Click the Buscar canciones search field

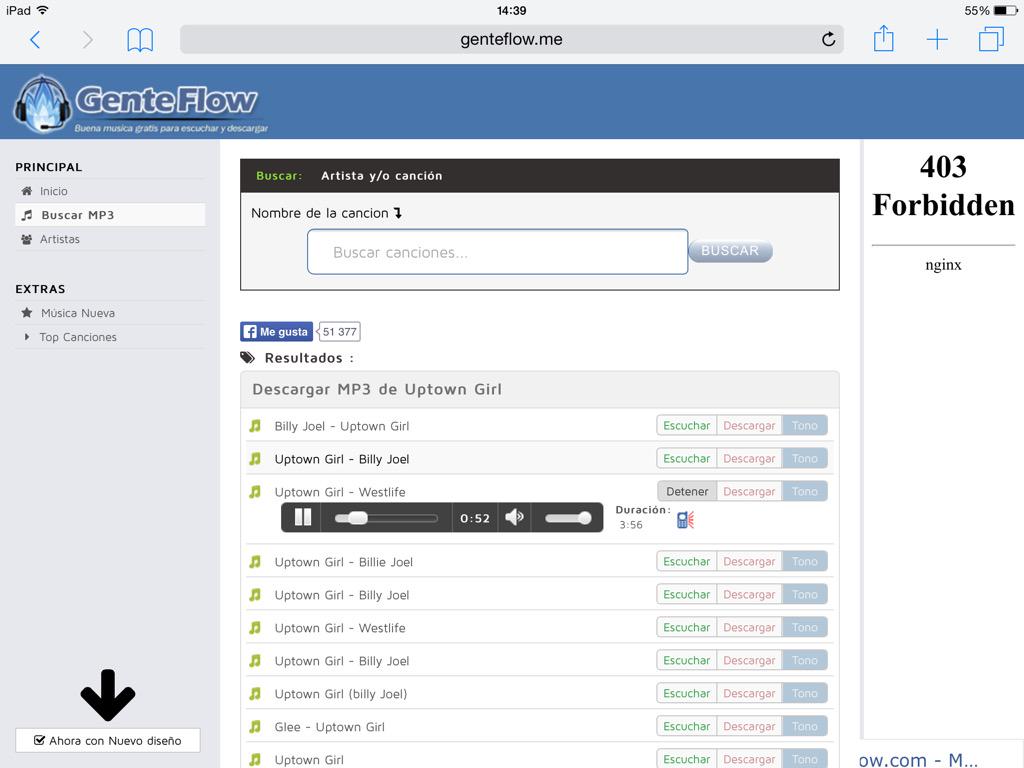[x=497, y=251]
